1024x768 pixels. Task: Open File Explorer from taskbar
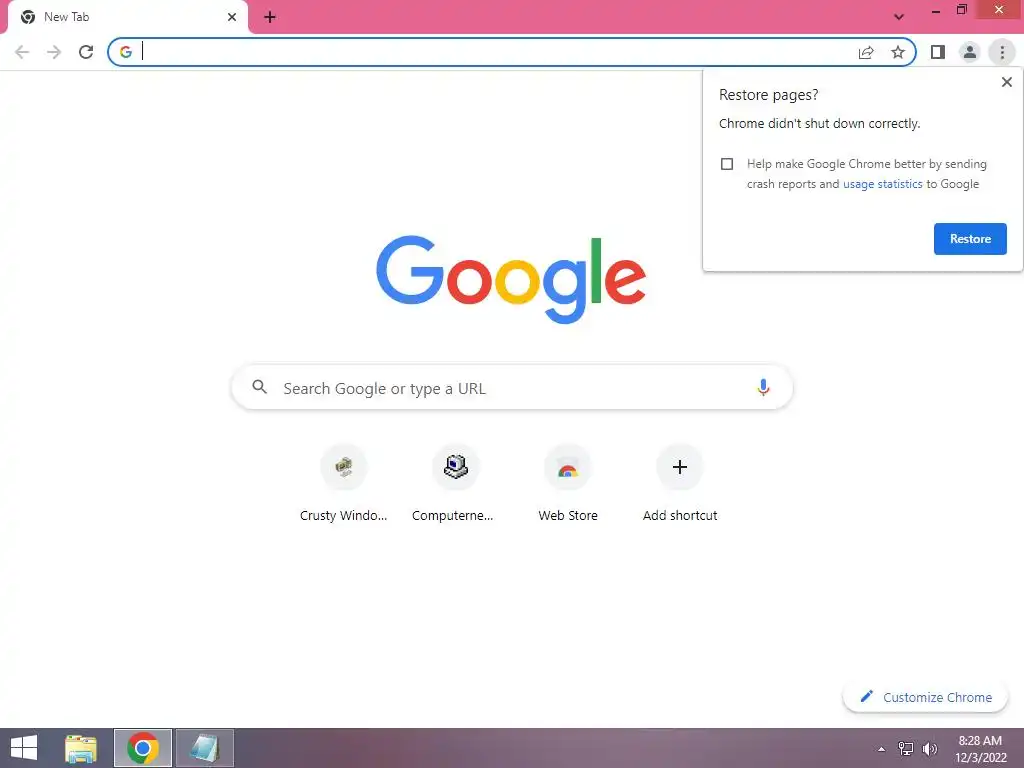click(x=81, y=748)
